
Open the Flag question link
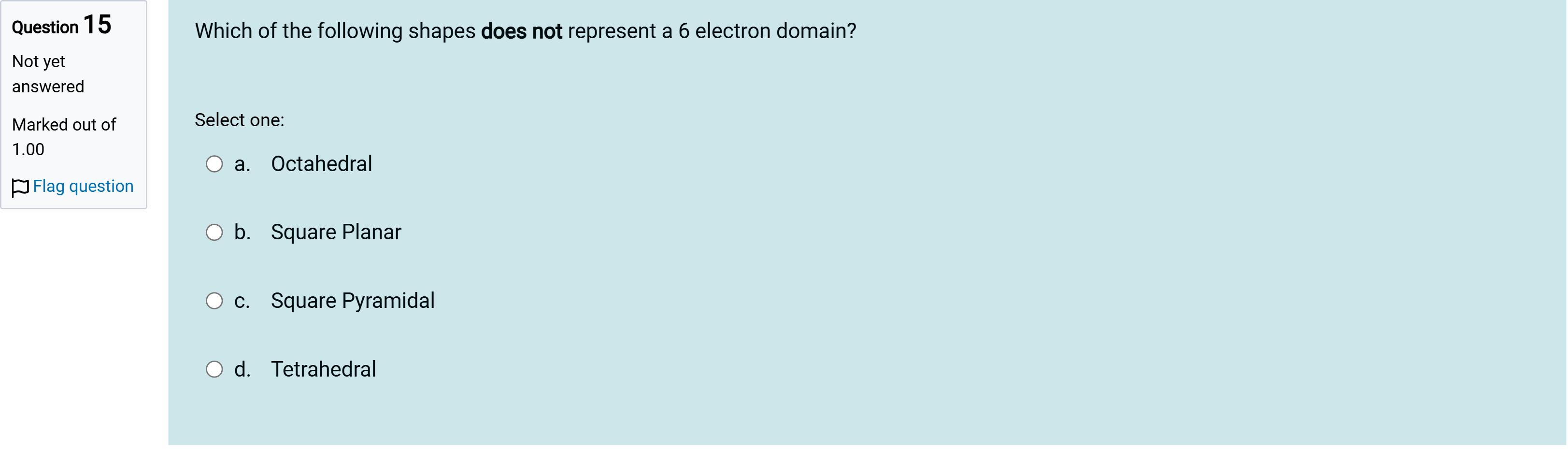point(83,186)
